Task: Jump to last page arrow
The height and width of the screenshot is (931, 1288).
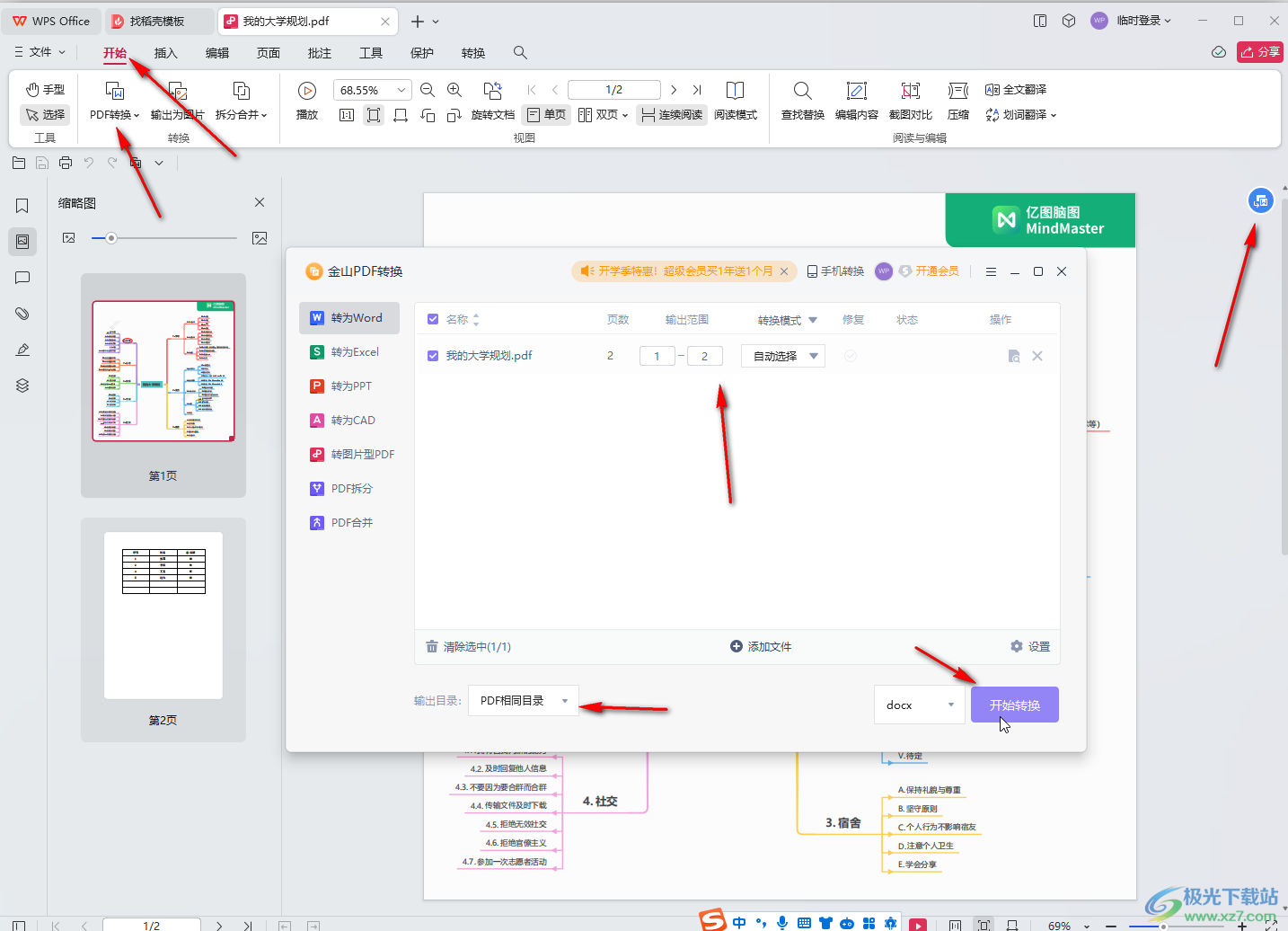Action: pos(697,90)
